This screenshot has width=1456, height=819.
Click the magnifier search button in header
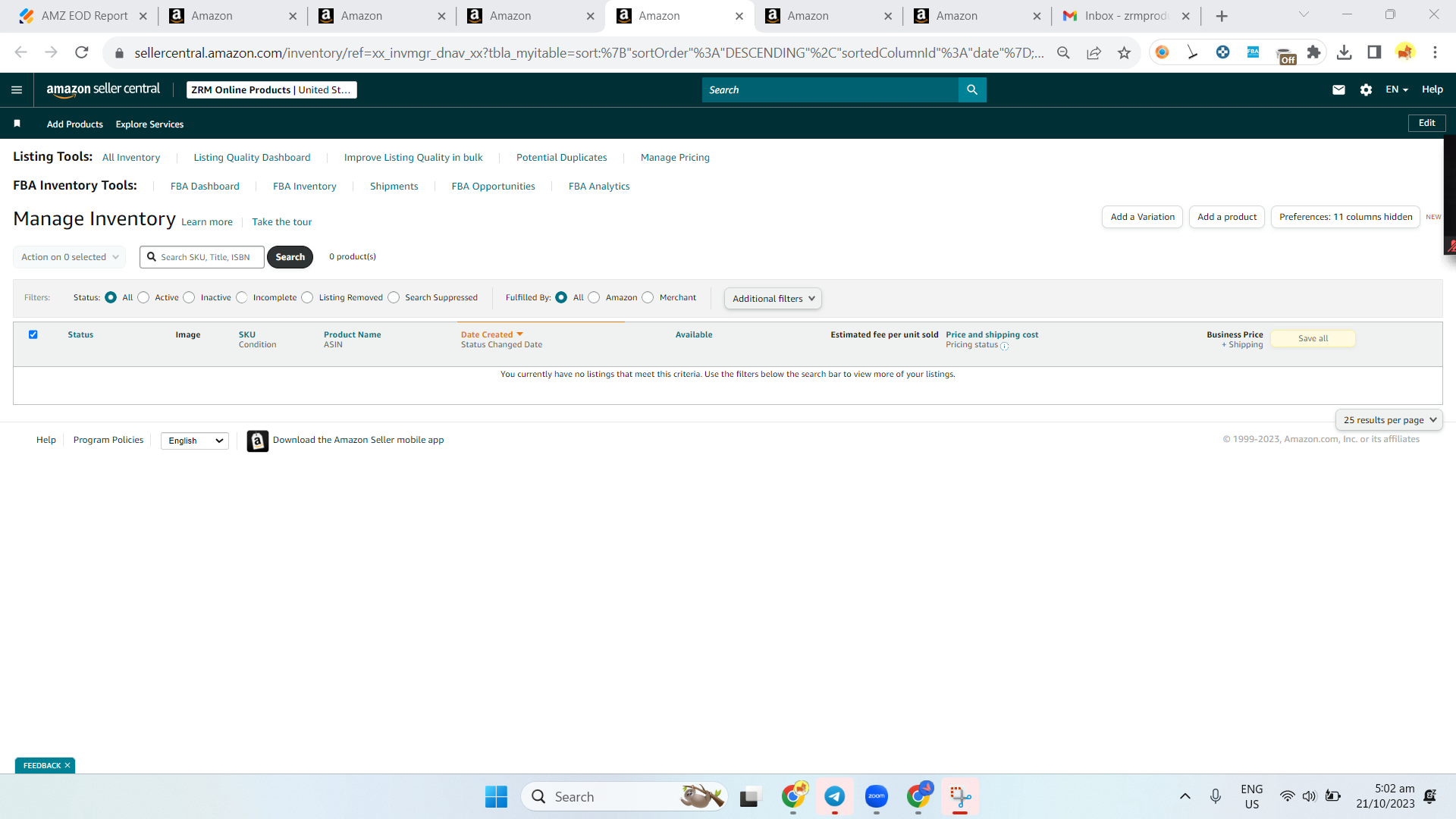[972, 89]
